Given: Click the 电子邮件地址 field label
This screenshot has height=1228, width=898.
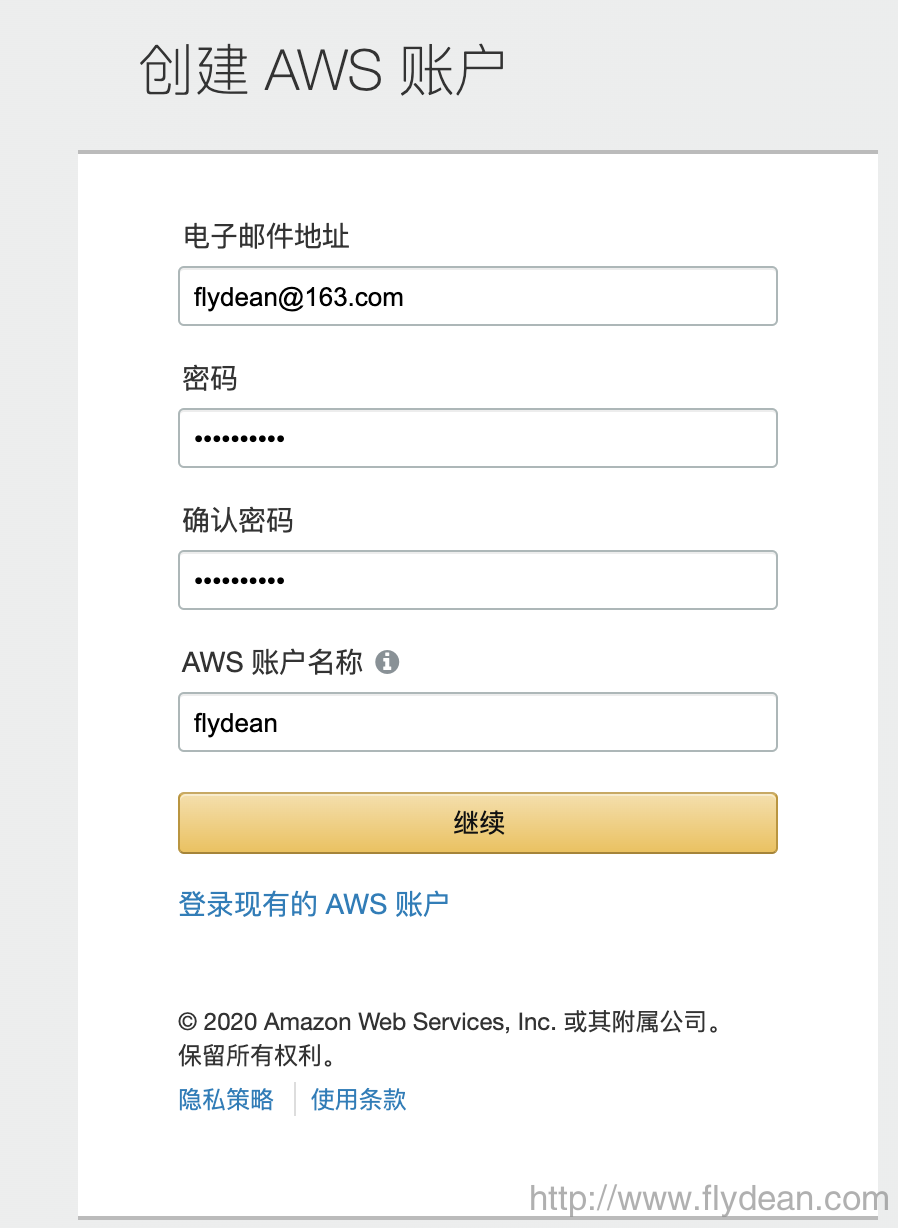Looking at the screenshot, I should pos(266,236).
